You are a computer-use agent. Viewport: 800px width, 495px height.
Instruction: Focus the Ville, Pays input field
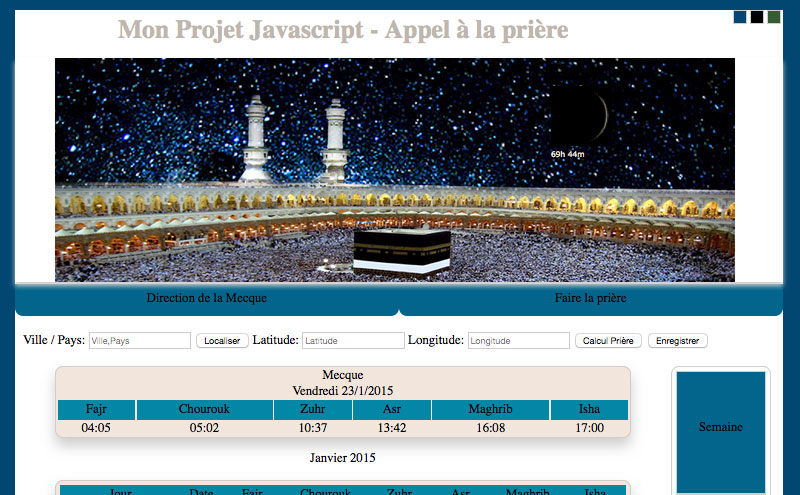[x=140, y=340]
